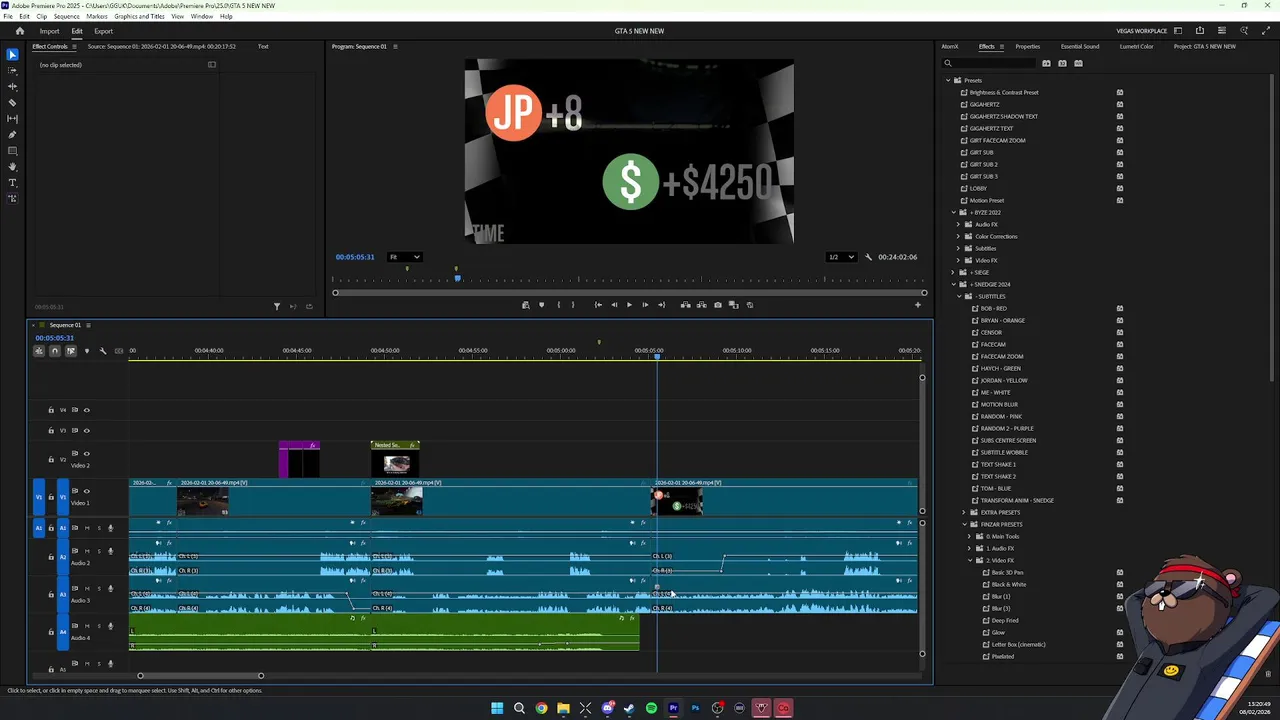Step forward one frame in Program monitor
This screenshot has height=720, width=1280.
click(x=645, y=305)
